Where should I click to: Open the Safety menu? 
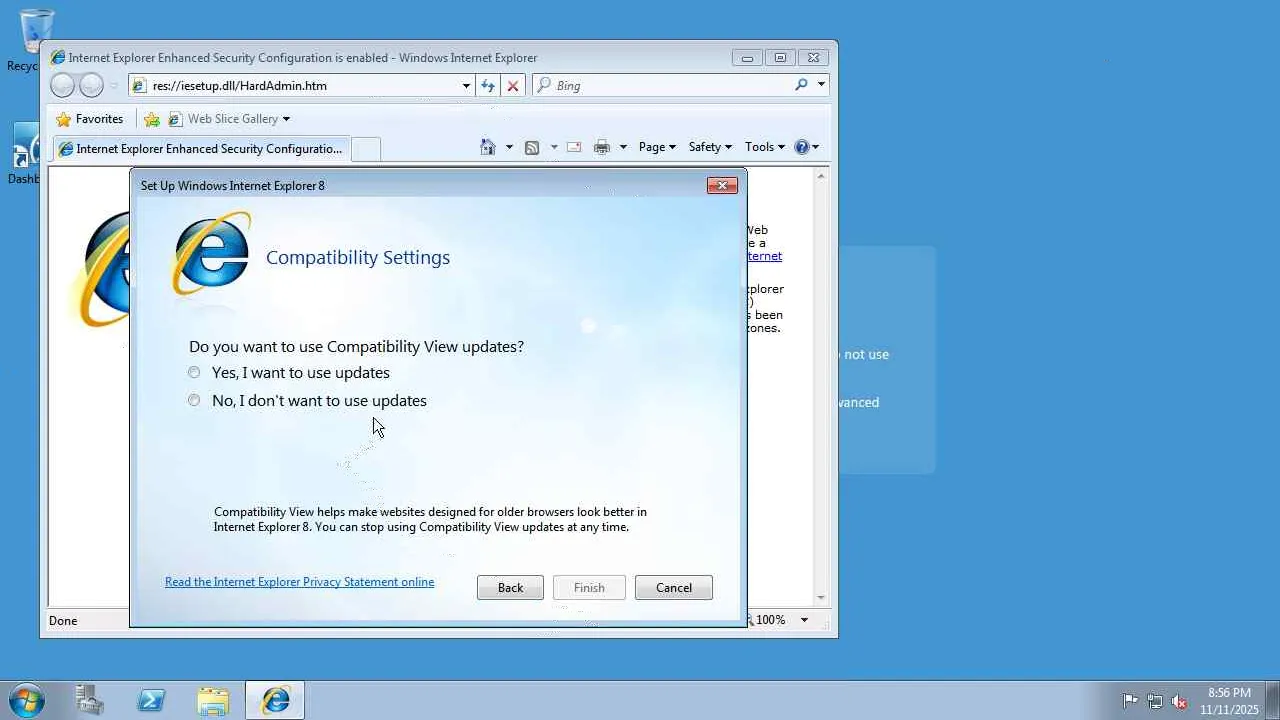click(710, 147)
